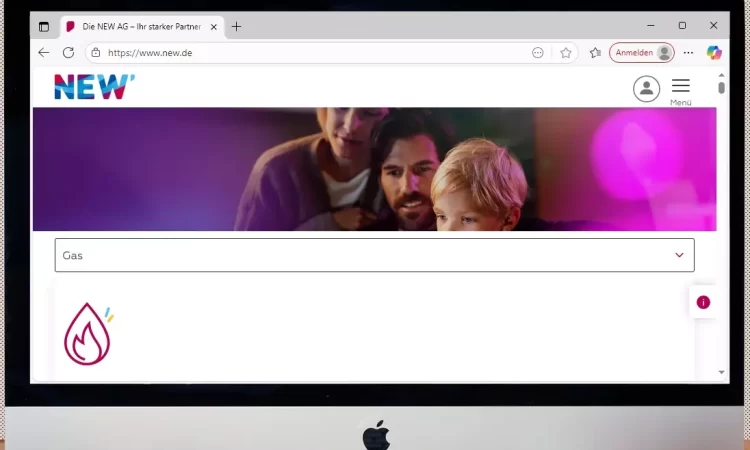Open browser settings and more menu

pyautogui.click(x=688, y=53)
